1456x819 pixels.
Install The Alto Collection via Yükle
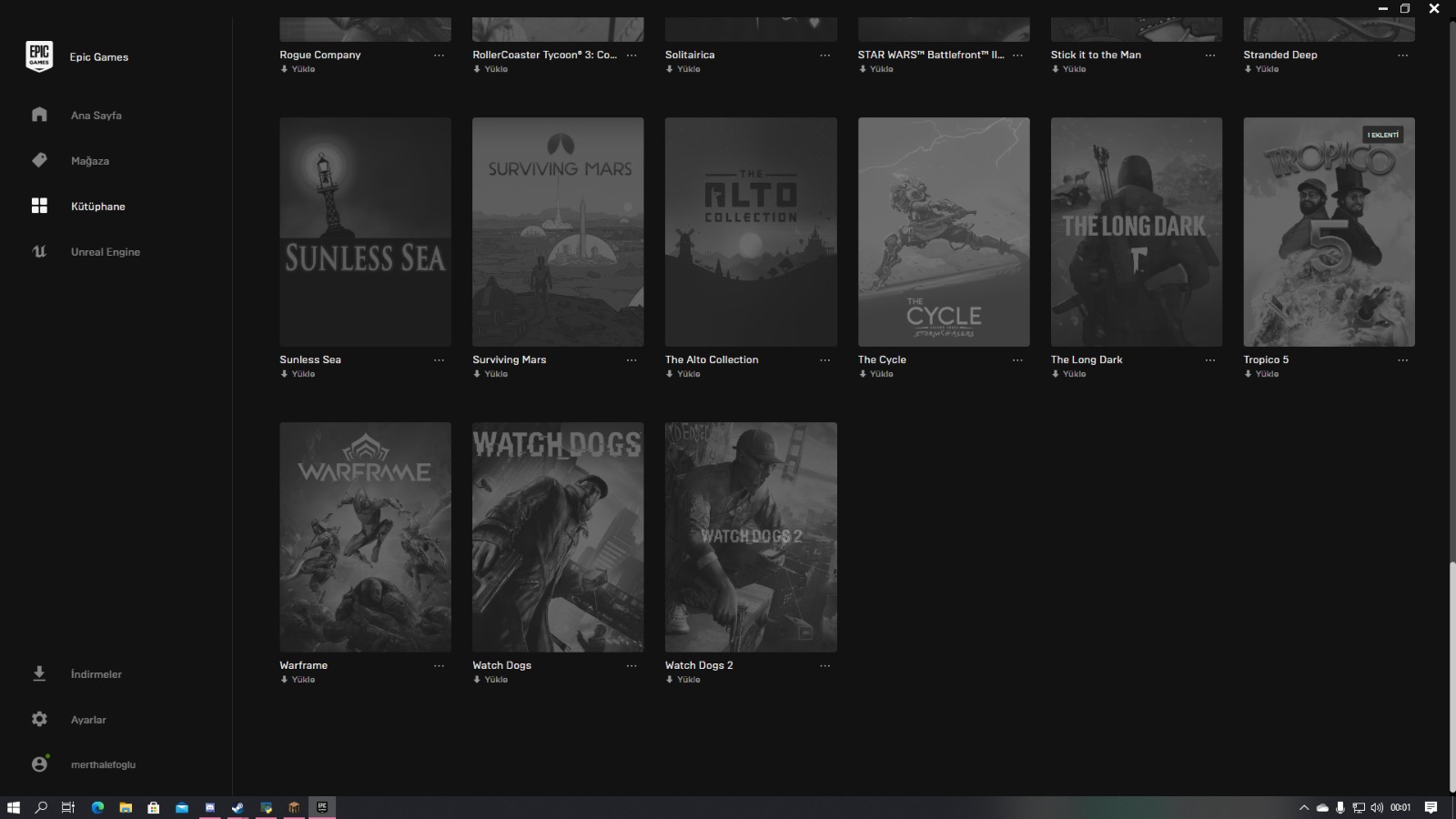click(x=683, y=374)
